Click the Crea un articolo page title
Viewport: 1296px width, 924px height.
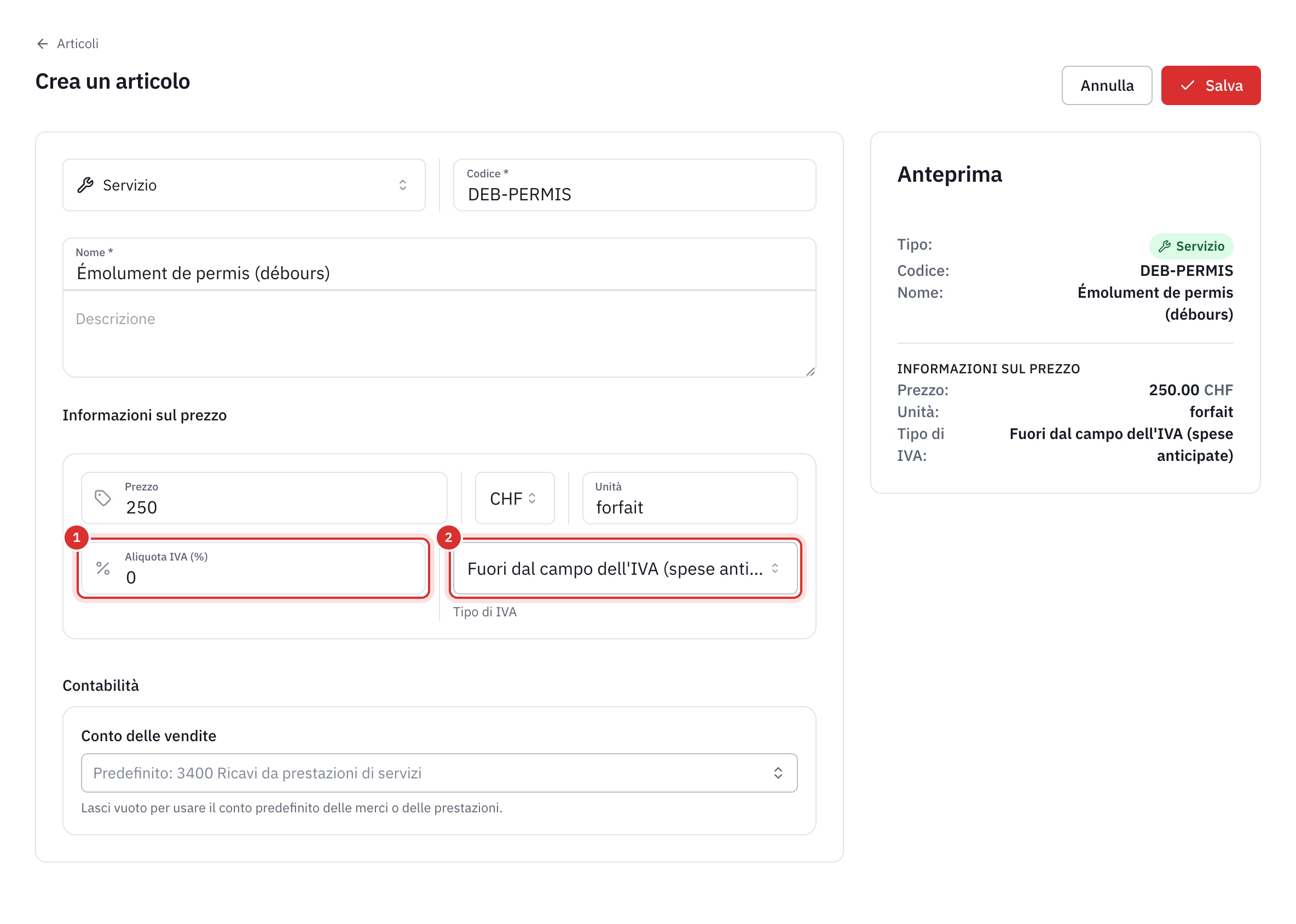point(113,82)
